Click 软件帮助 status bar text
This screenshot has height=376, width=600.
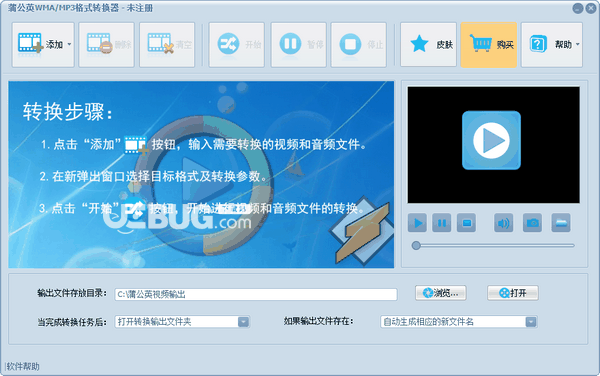pyautogui.click(x=23, y=366)
